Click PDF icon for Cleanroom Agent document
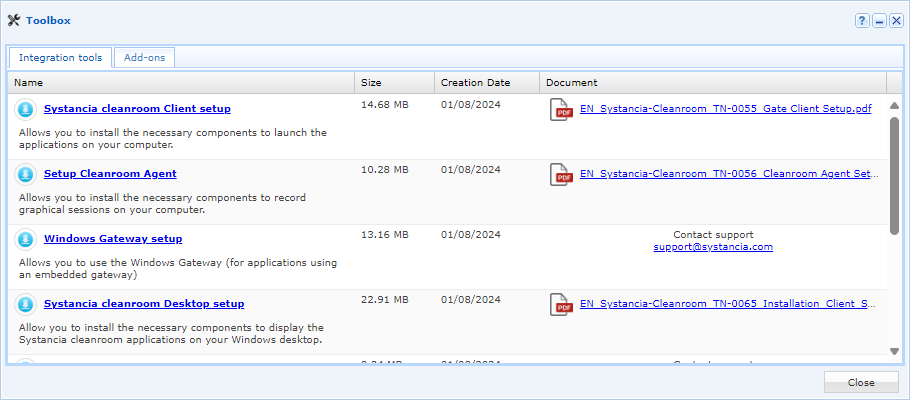 (562, 175)
